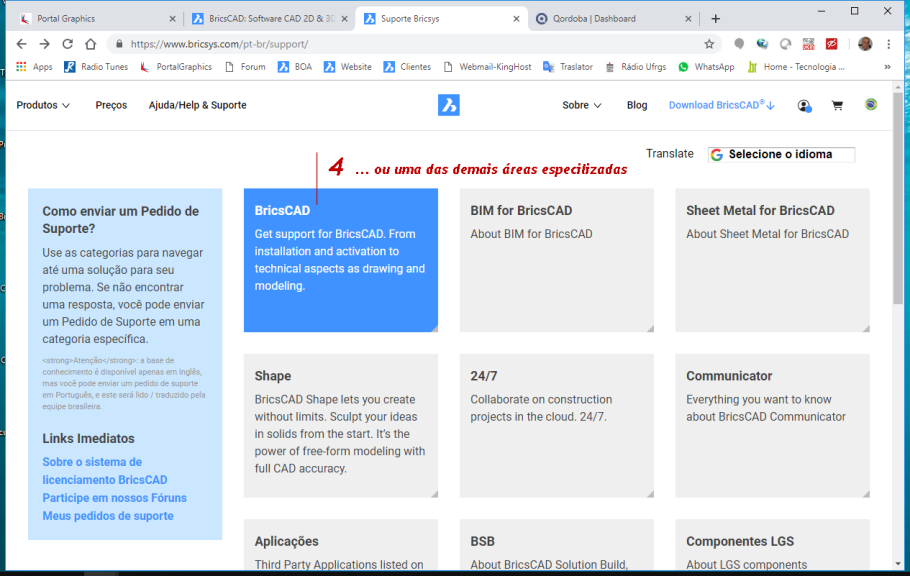Select the Communicator support card
The image size is (910, 576).
[x=772, y=426]
